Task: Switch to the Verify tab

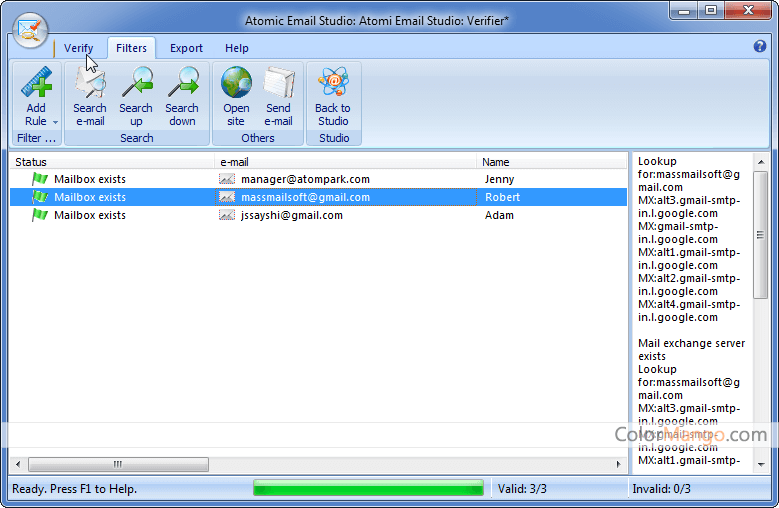Action: click(79, 48)
